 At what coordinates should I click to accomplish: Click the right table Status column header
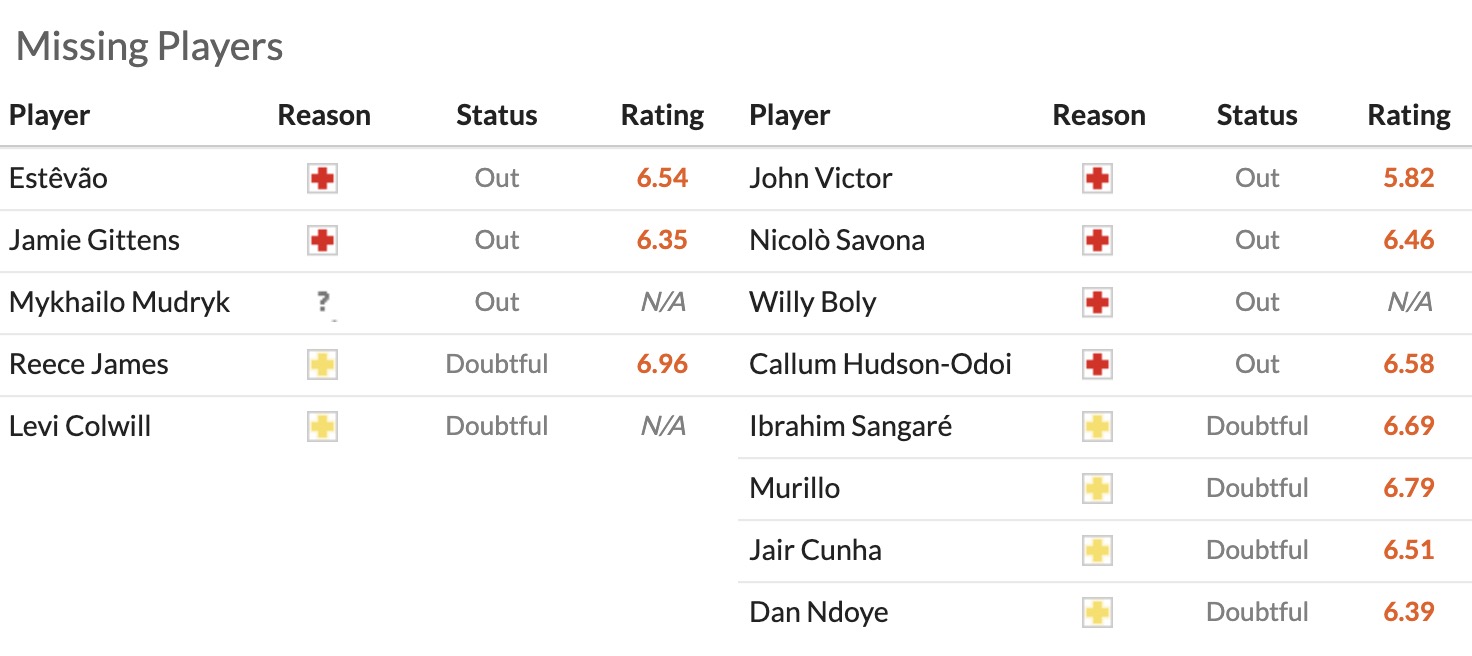pyautogui.click(x=1257, y=115)
